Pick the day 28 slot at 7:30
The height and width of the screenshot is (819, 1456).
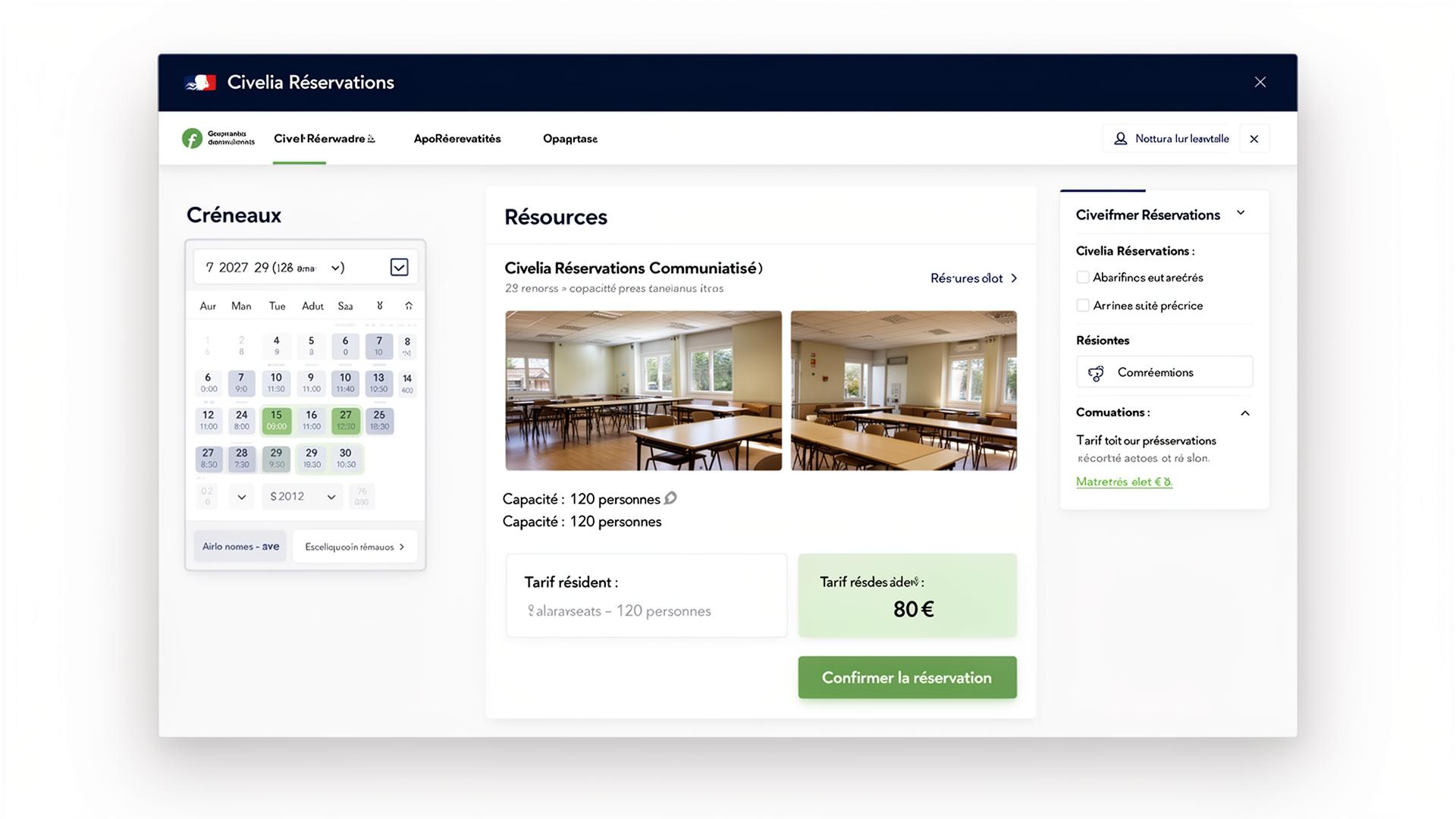click(242, 459)
